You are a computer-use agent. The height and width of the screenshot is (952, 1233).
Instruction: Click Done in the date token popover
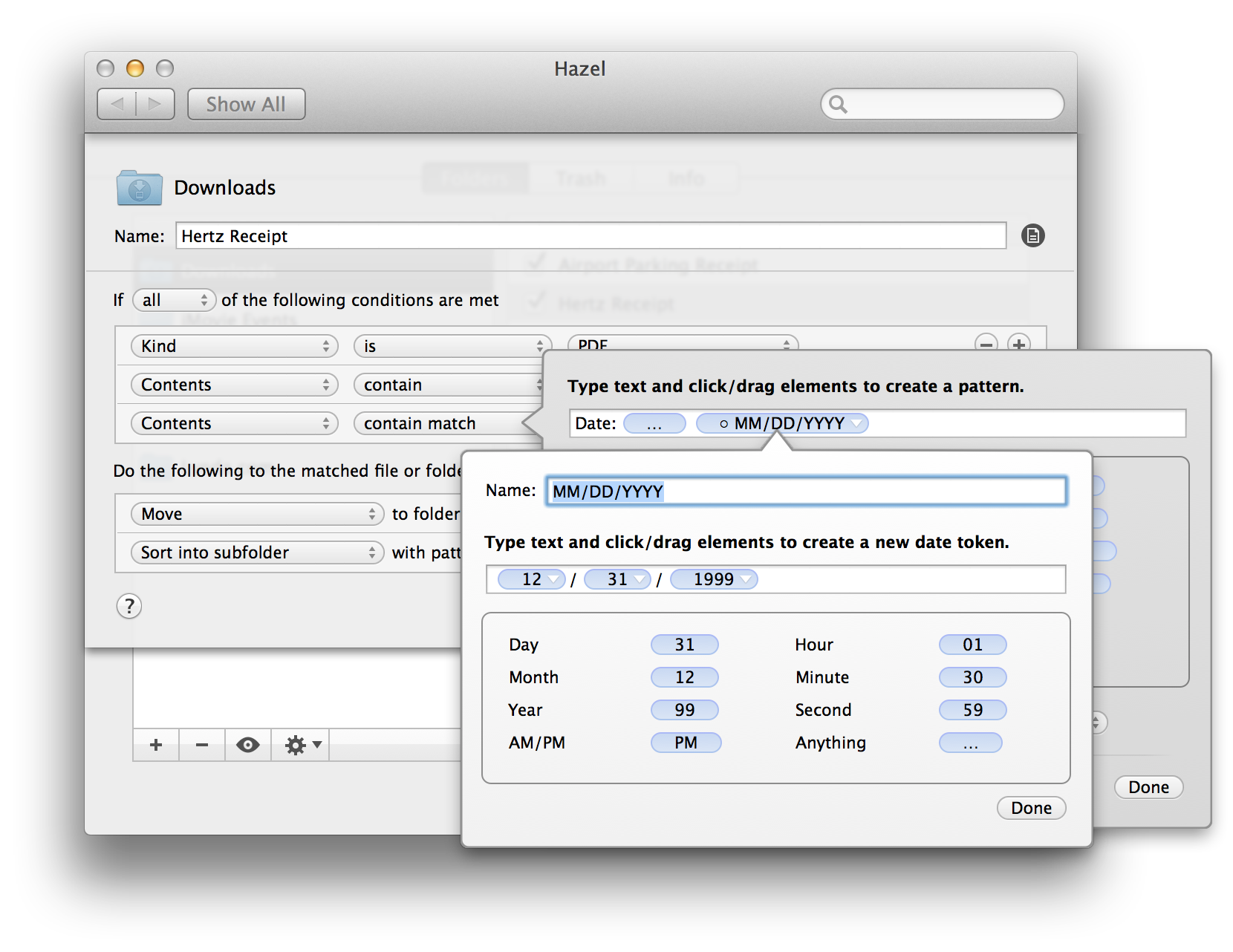[x=1032, y=808]
